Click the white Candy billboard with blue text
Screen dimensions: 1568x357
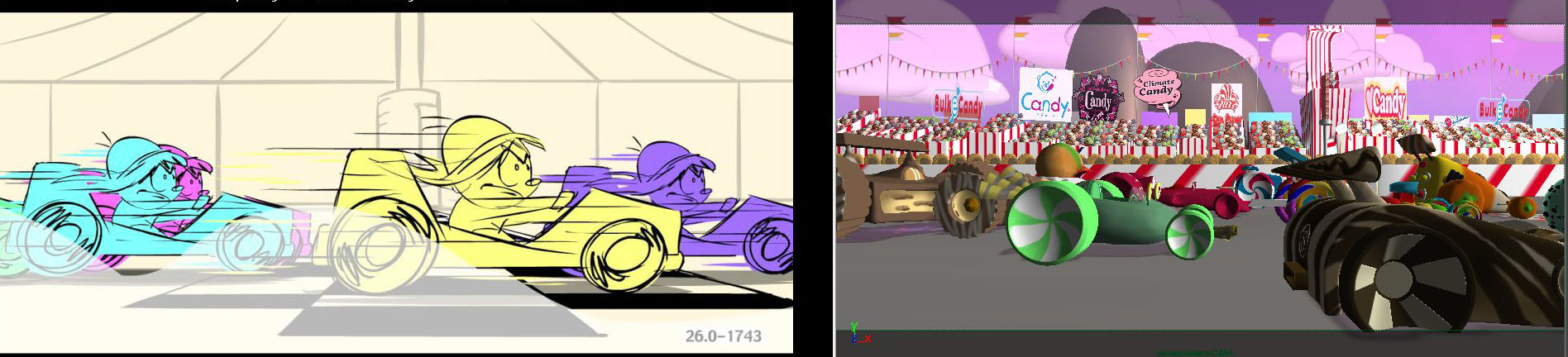pos(1045,95)
